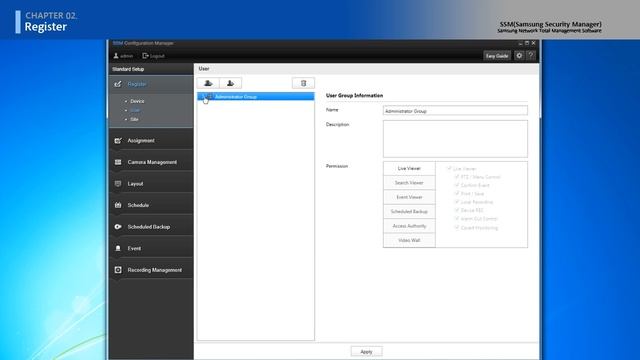Click the Recording Management sidebar icon
This screenshot has width=640, height=360.
118,270
